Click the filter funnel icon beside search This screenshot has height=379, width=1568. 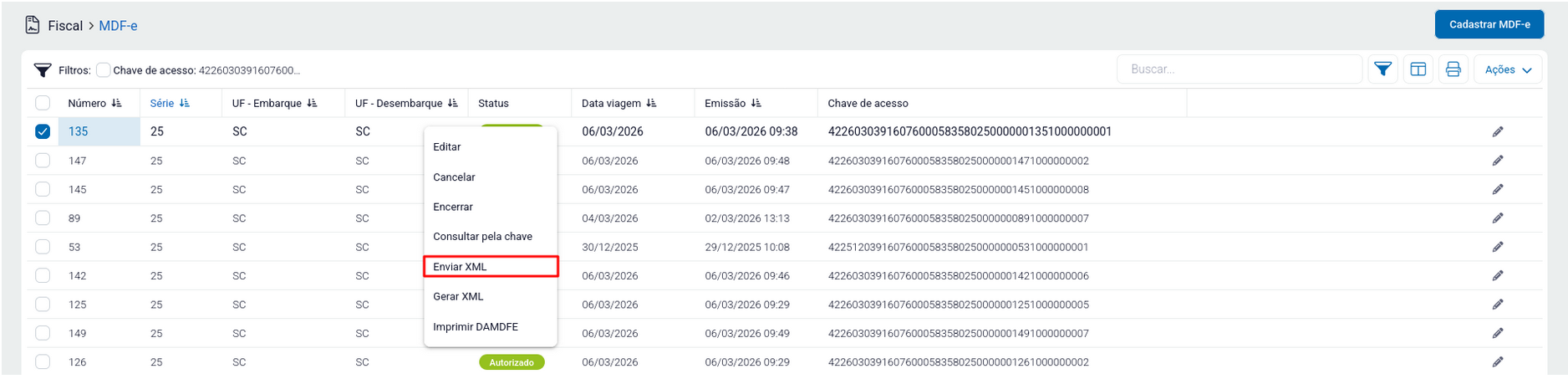point(1382,69)
